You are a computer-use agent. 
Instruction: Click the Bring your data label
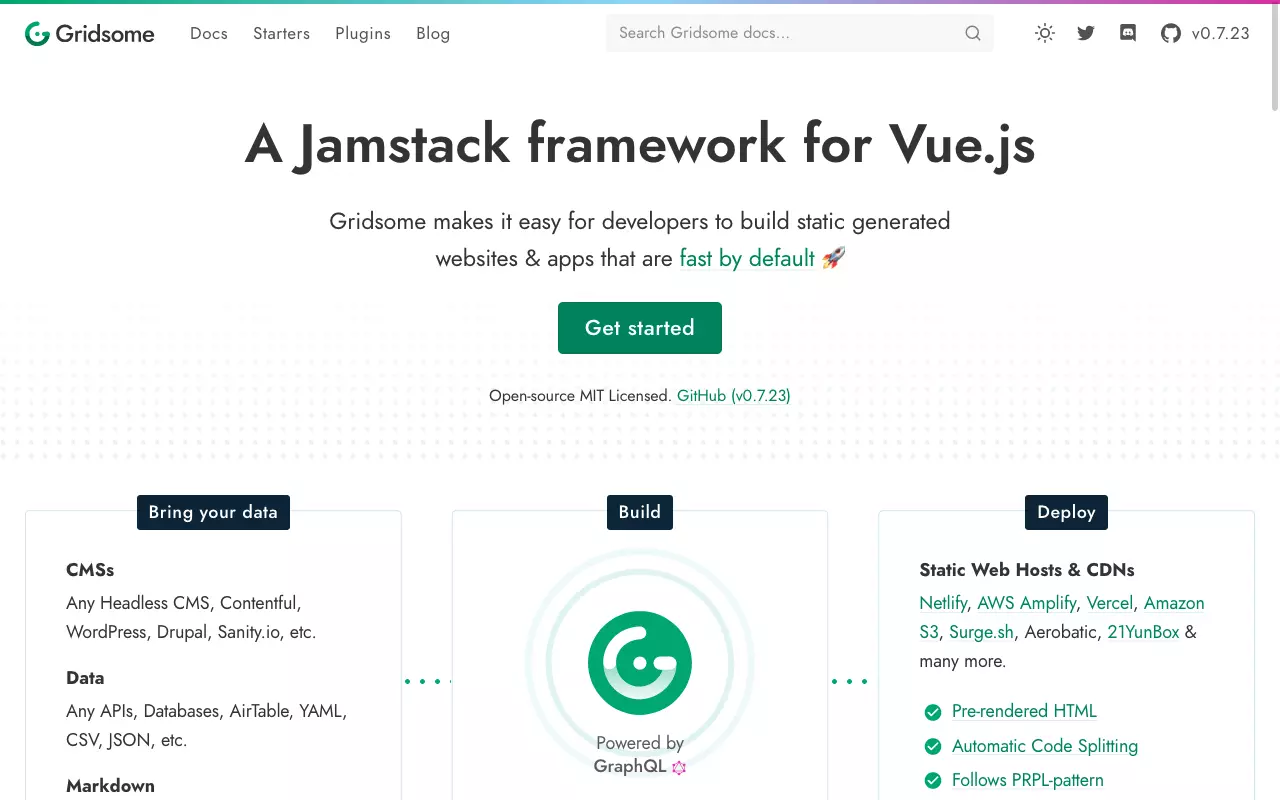[213, 512]
